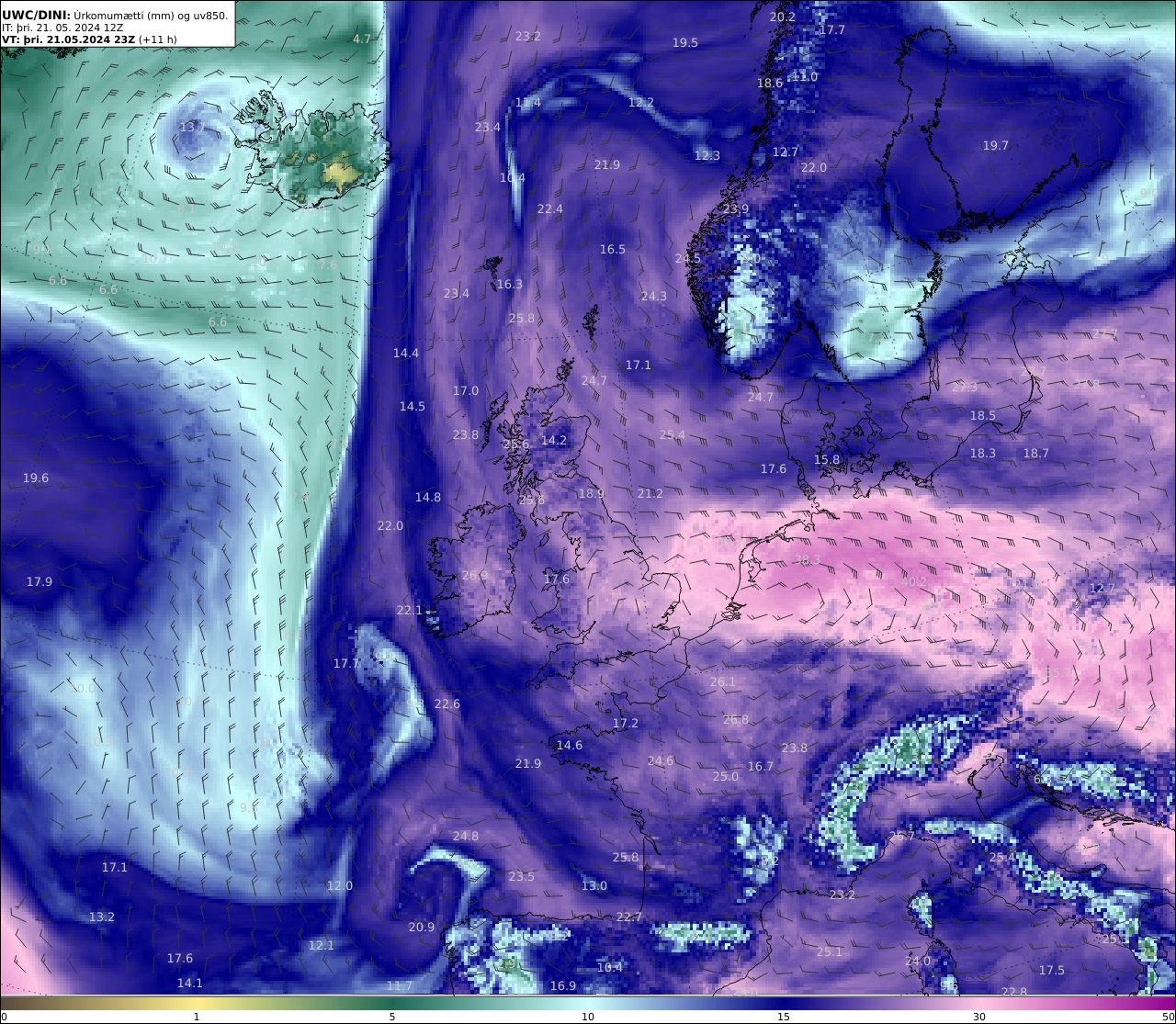The width and height of the screenshot is (1176, 1024).
Task: Click the 16.5 value on the map
Action: click(x=613, y=249)
